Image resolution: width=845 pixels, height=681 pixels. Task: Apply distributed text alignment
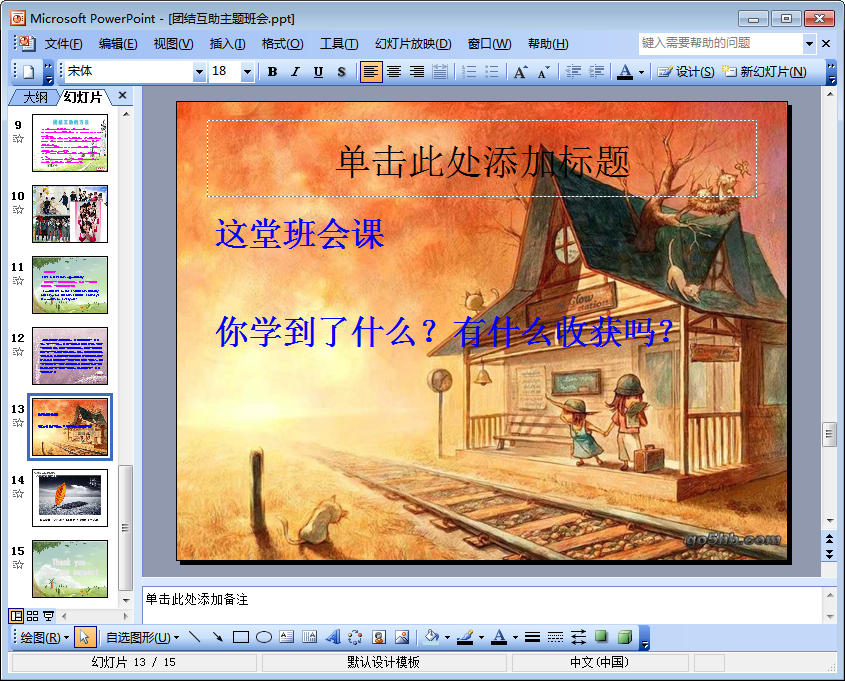click(x=440, y=72)
